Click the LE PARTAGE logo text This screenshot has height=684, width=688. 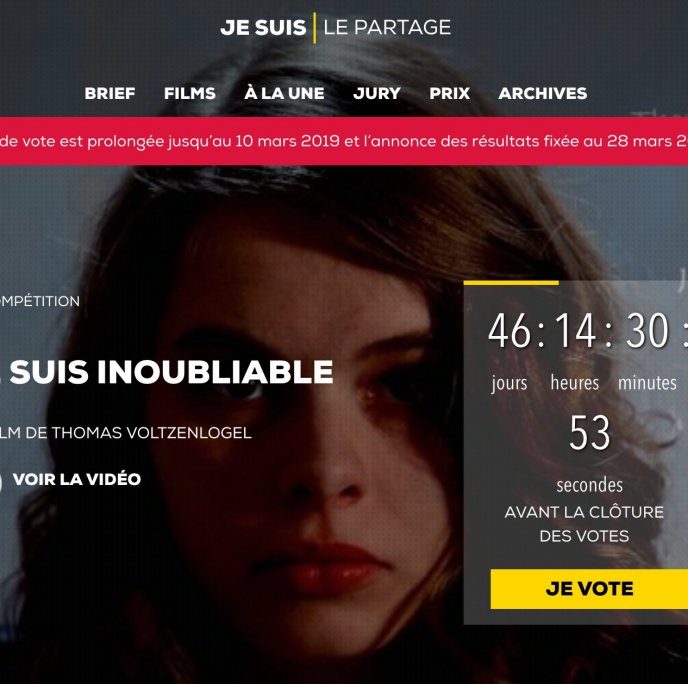(387, 28)
